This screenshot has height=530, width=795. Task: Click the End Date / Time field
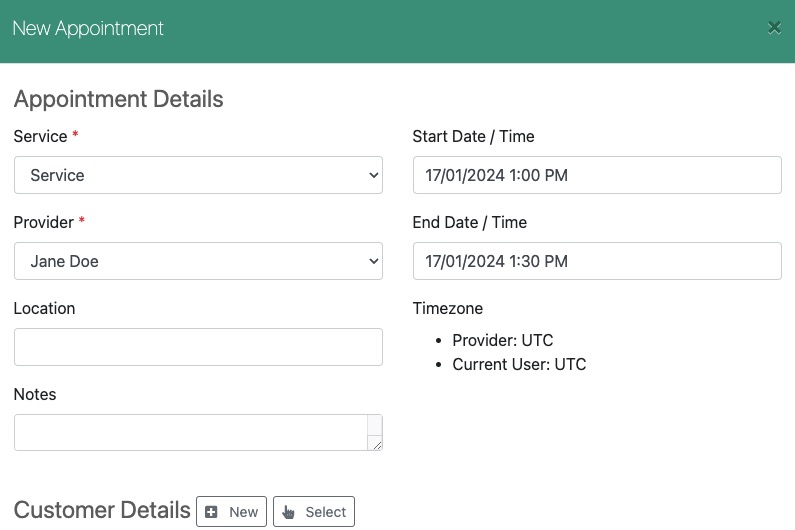click(597, 261)
